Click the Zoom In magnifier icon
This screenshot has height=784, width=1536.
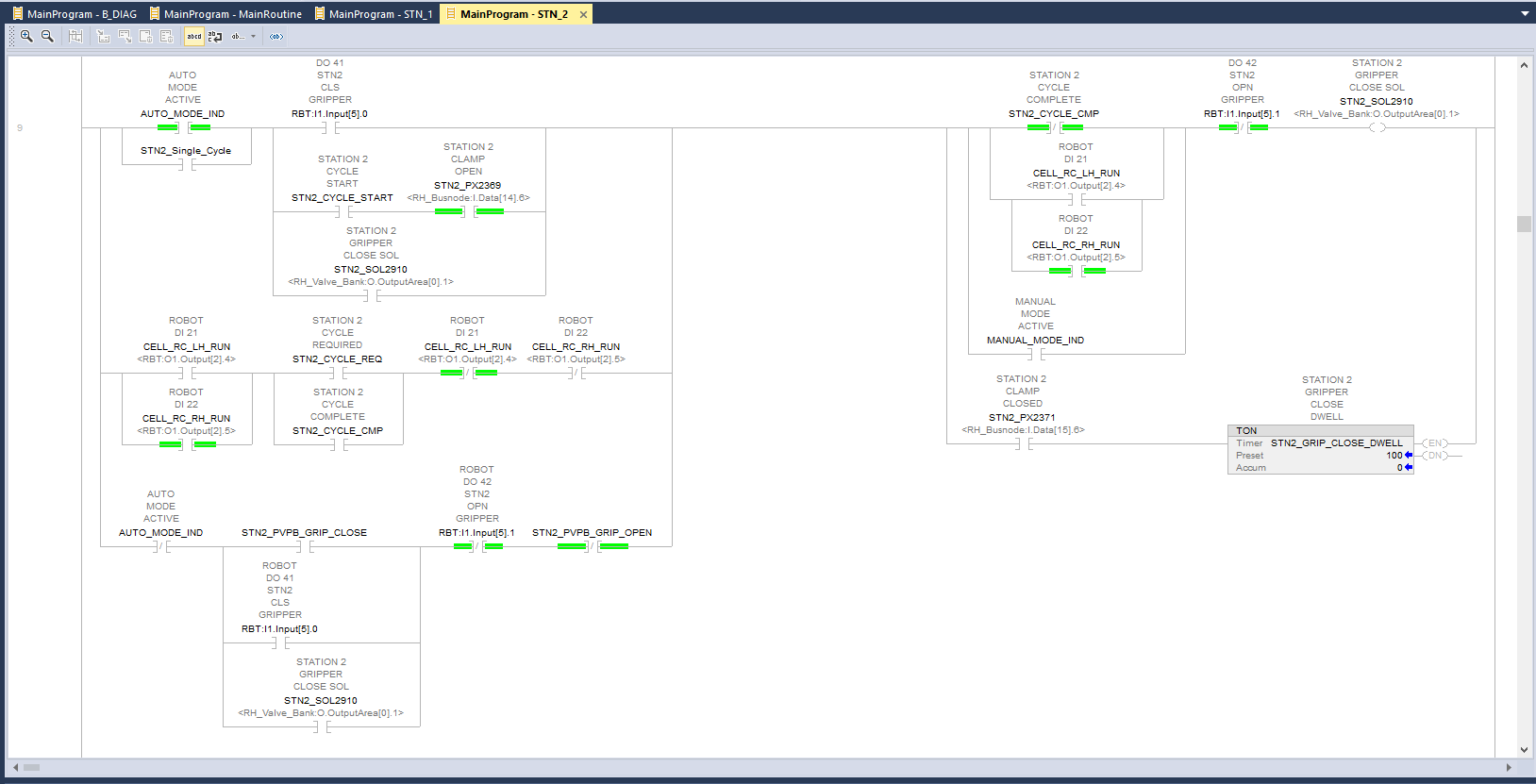[x=26, y=36]
